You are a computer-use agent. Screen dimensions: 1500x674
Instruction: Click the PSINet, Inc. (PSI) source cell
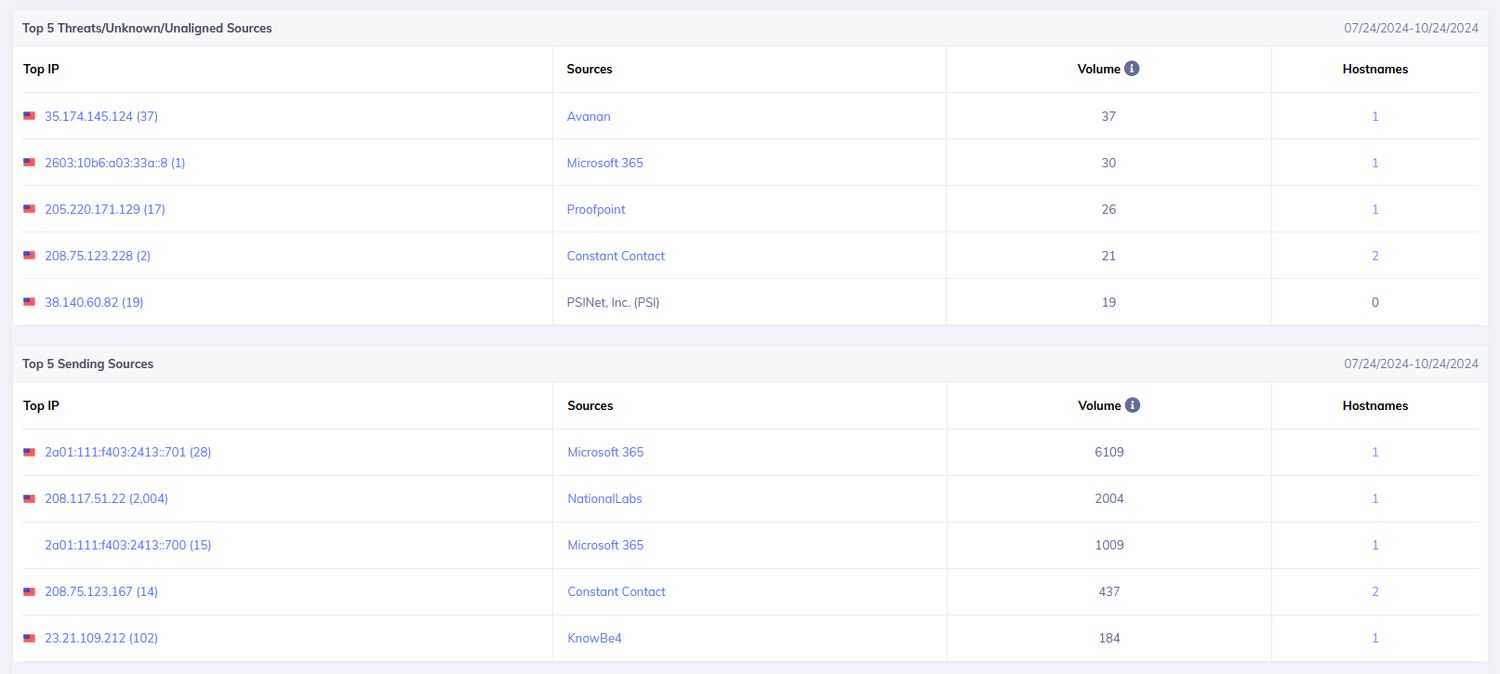pyautogui.click(x=613, y=302)
